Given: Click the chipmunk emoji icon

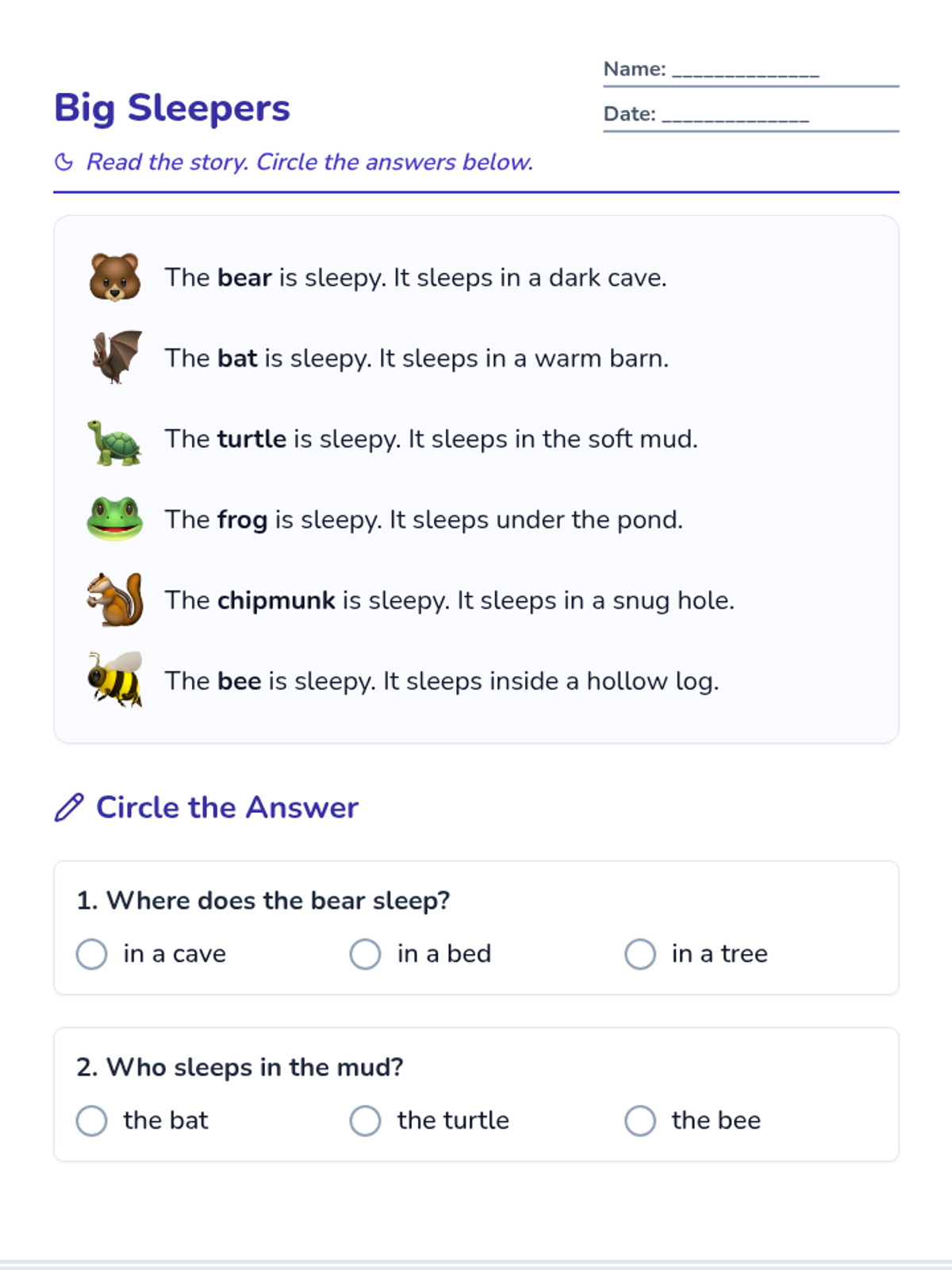Looking at the screenshot, I should (115, 599).
